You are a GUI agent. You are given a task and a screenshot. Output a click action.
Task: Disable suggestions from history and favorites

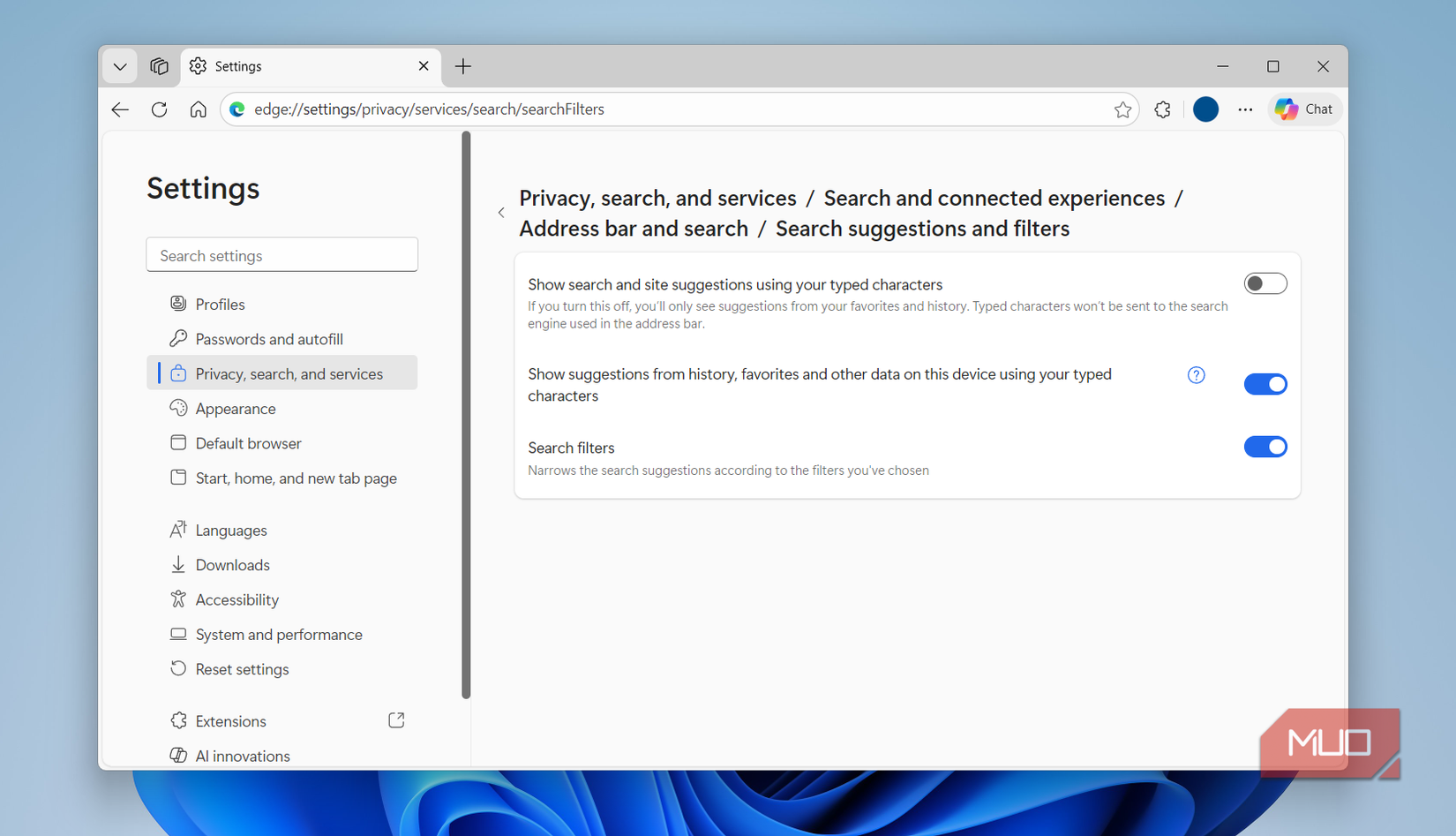pos(1265,384)
